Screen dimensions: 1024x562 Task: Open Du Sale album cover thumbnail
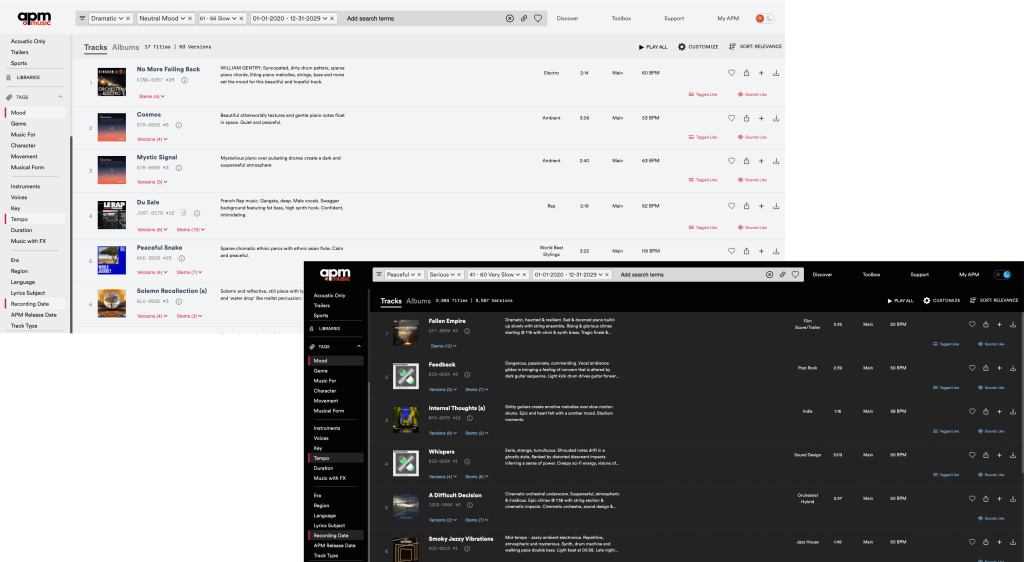[112, 215]
